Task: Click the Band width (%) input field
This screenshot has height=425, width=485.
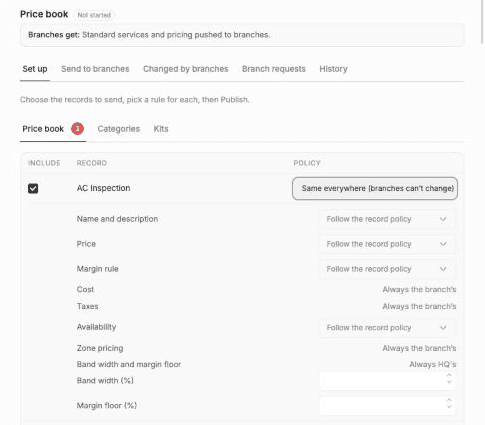Action: tap(387, 381)
